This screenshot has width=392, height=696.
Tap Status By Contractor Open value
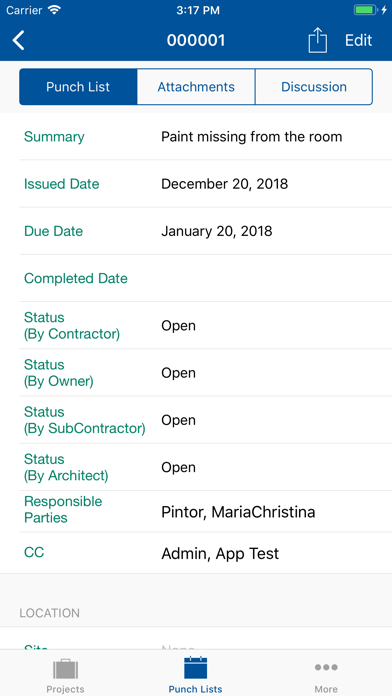coord(178,326)
